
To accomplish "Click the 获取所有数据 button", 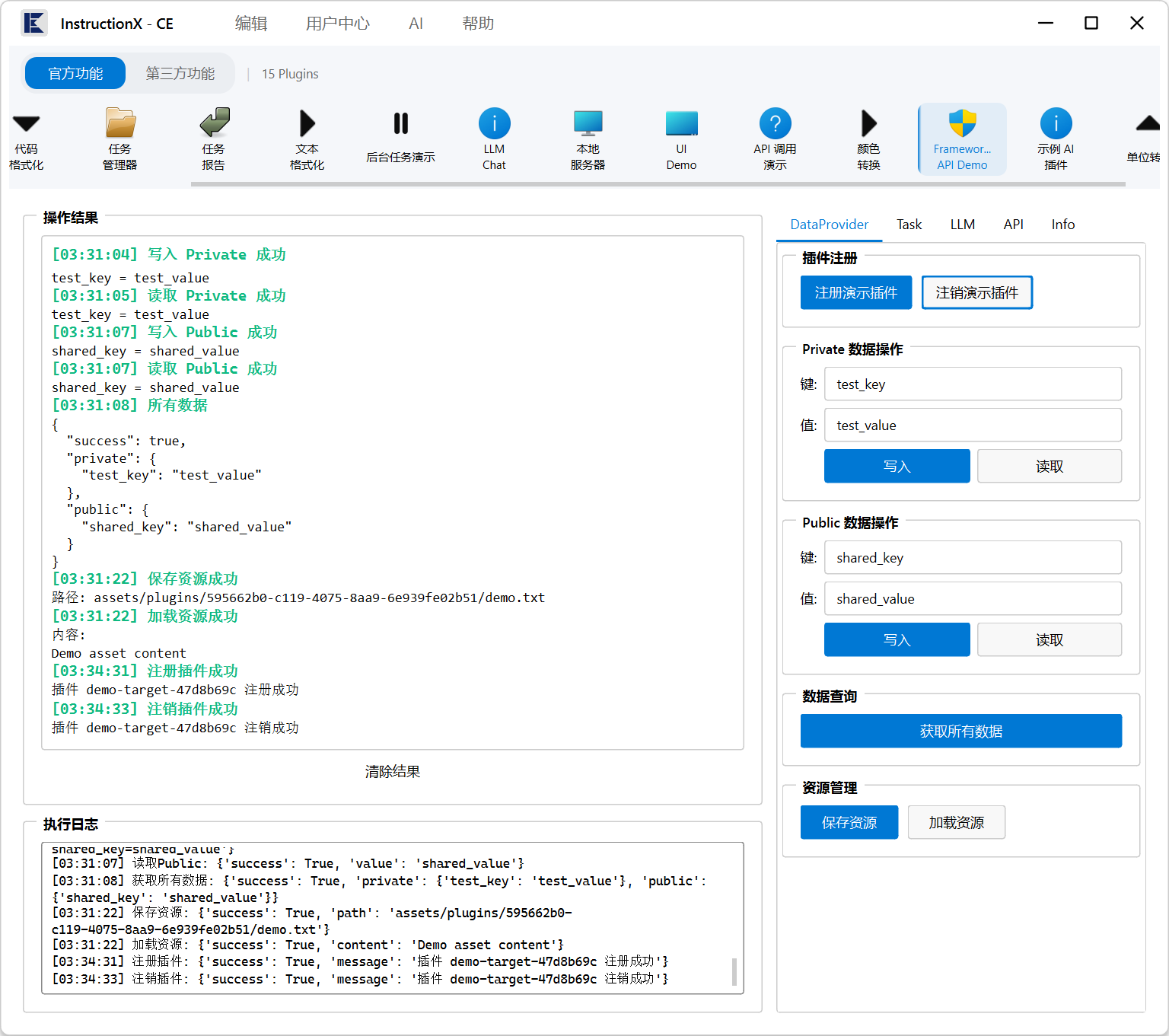I will click(x=961, y=731).
